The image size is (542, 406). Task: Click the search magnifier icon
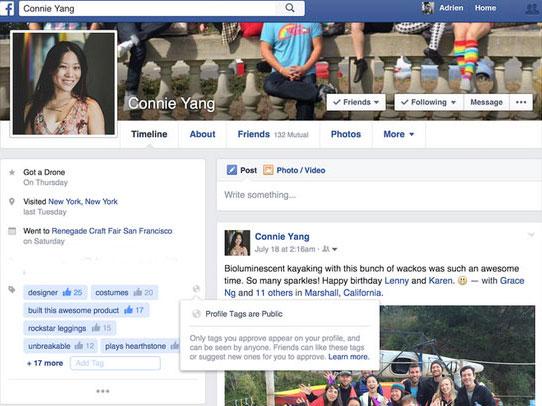point(290,8)
